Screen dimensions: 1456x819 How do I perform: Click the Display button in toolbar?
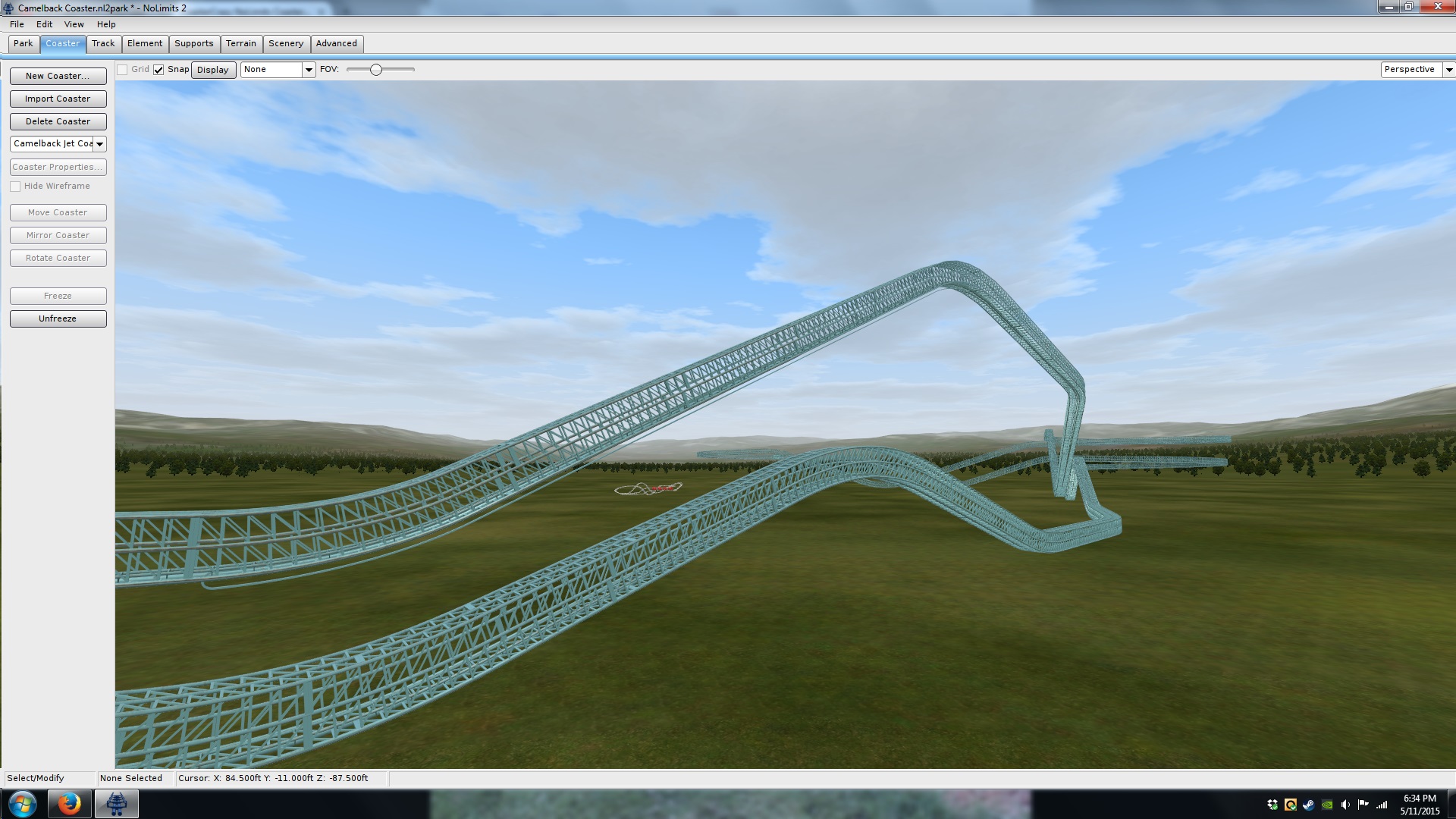pos(213,70)
